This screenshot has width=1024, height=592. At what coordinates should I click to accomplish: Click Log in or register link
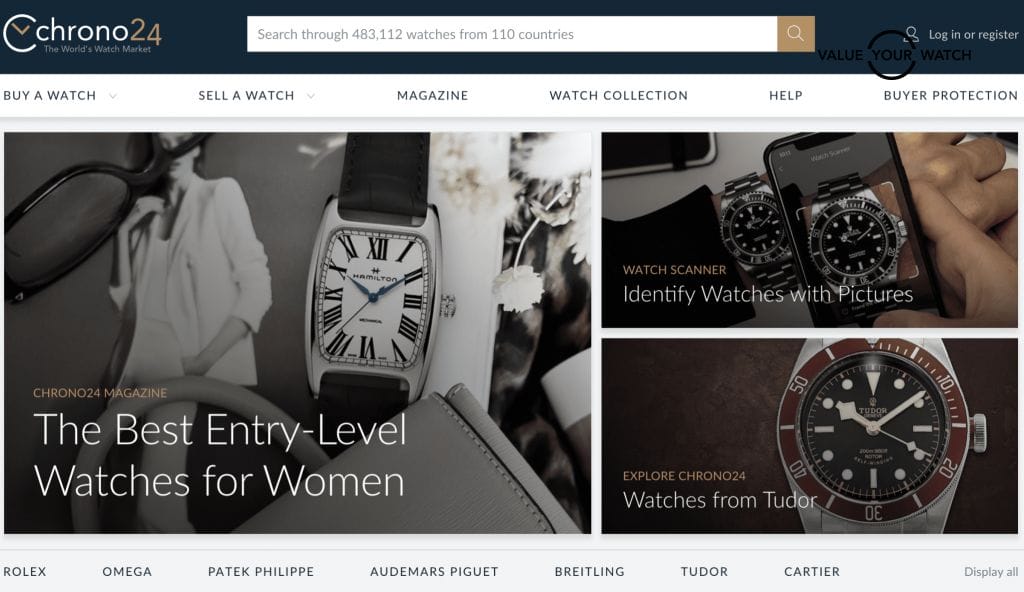(973, 35)
